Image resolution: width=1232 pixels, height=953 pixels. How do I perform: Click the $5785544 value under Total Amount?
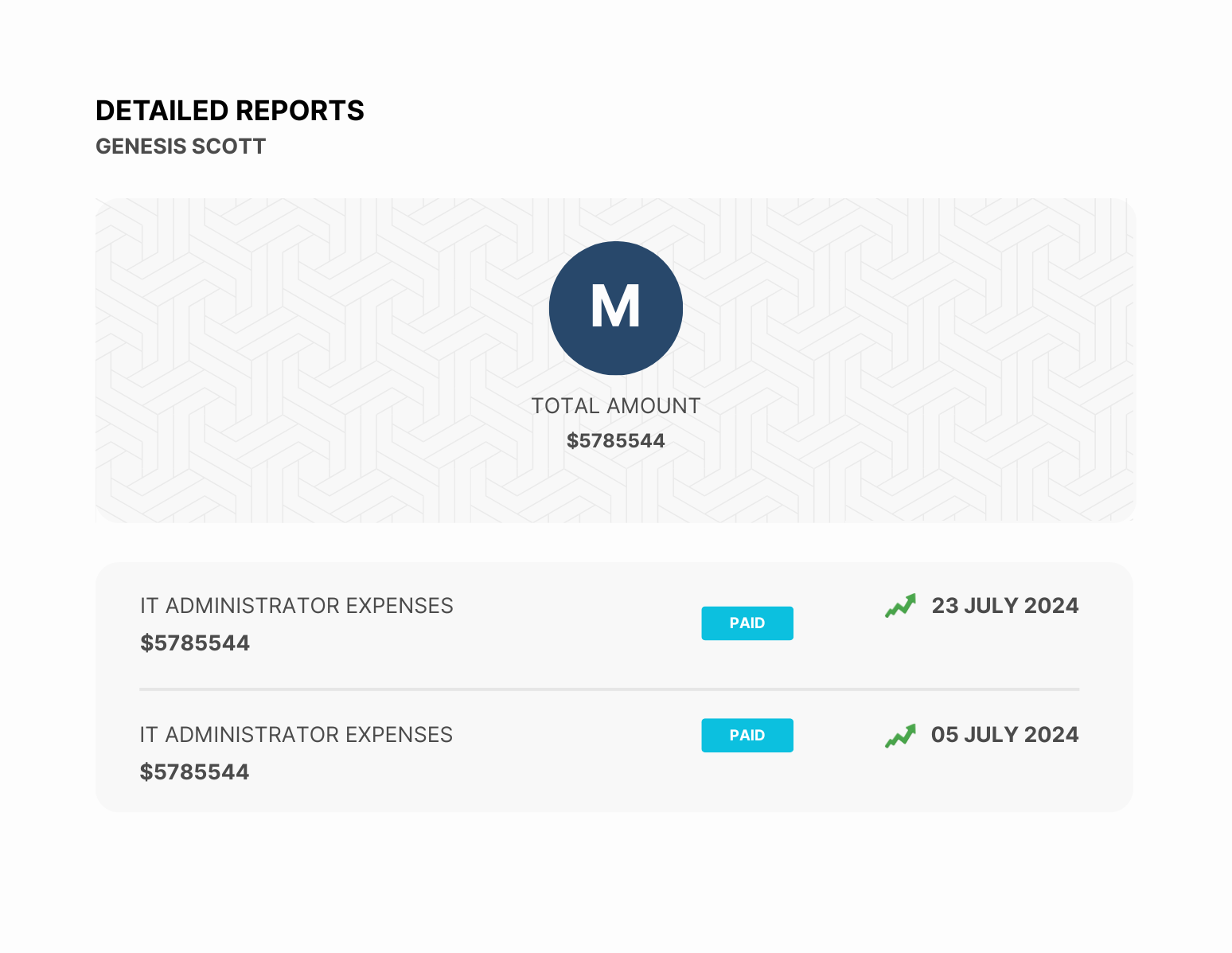[615, 441]
